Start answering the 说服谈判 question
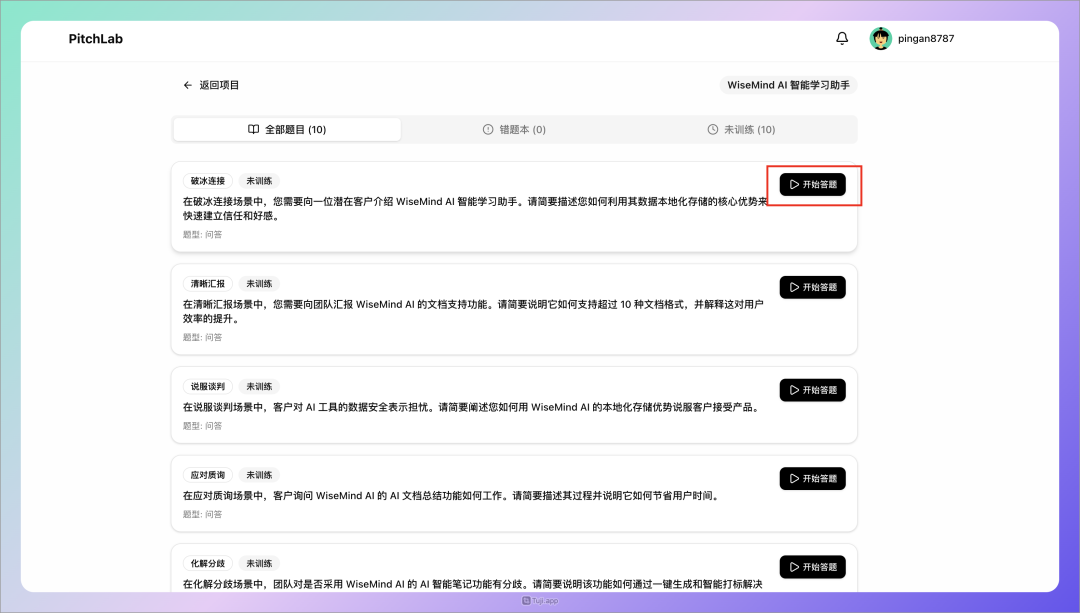This screenshot has height=613, width=1080. (x=812, y=390)
